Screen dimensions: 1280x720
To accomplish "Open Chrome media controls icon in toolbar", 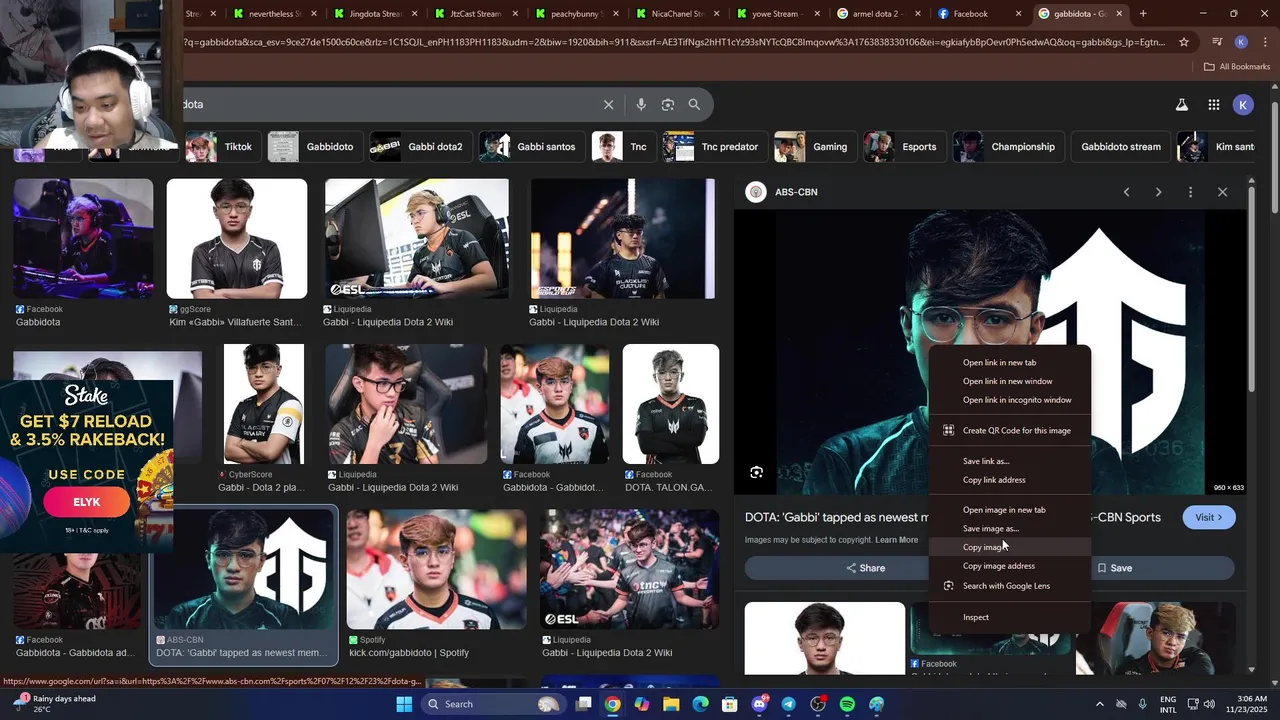I will 1217,42.
